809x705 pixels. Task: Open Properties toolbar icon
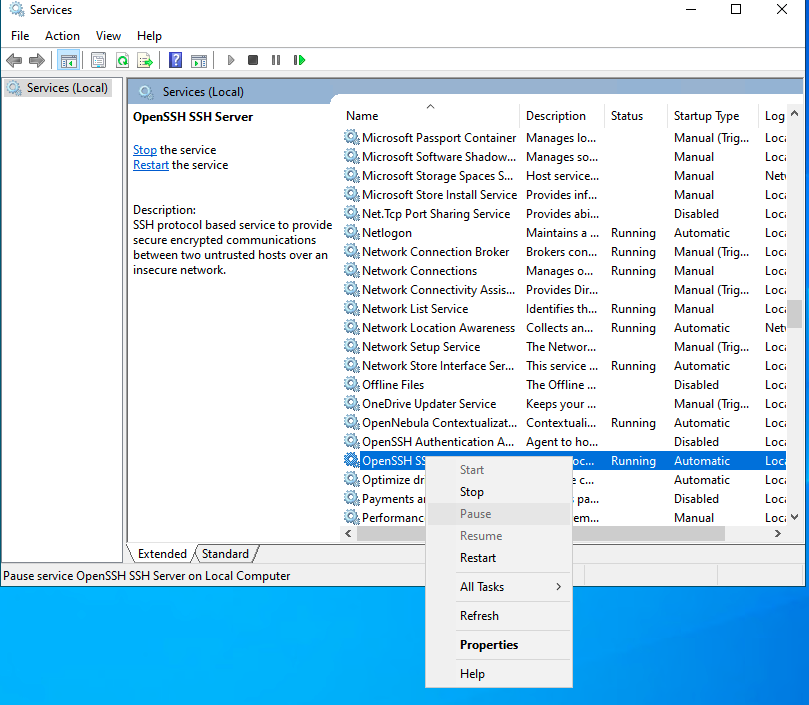pos(98,60)
